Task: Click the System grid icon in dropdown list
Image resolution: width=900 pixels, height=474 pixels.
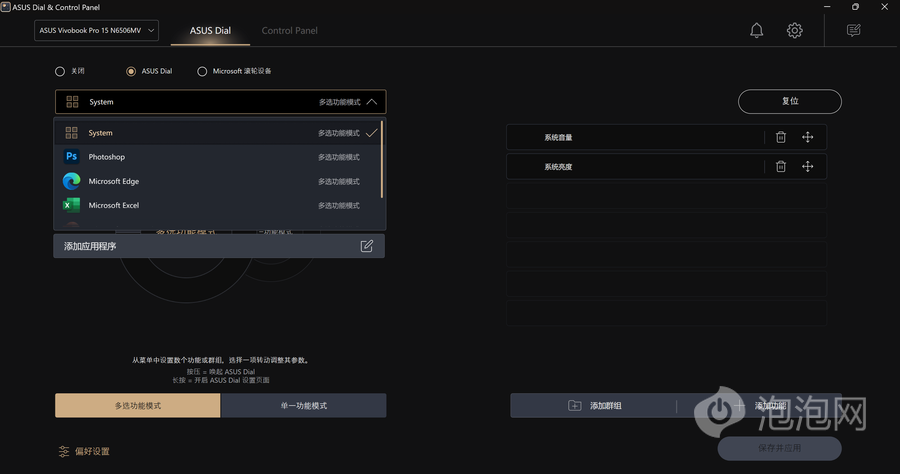Action: pyautogui.click(x=71, y=133)
